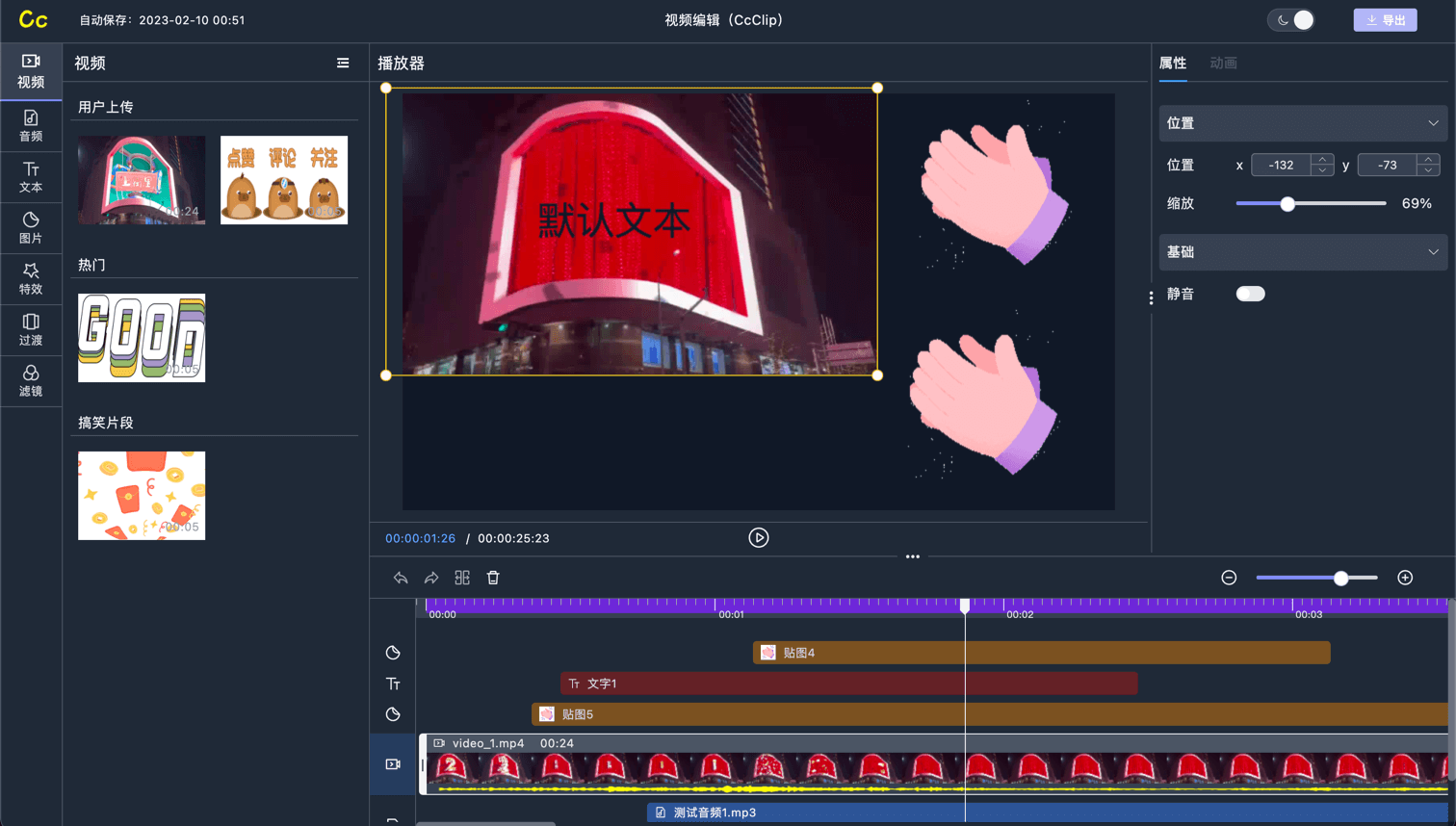Screen dimensions: 1456x826
Task: Open the 文本 sidebar section
Action: 31,177
